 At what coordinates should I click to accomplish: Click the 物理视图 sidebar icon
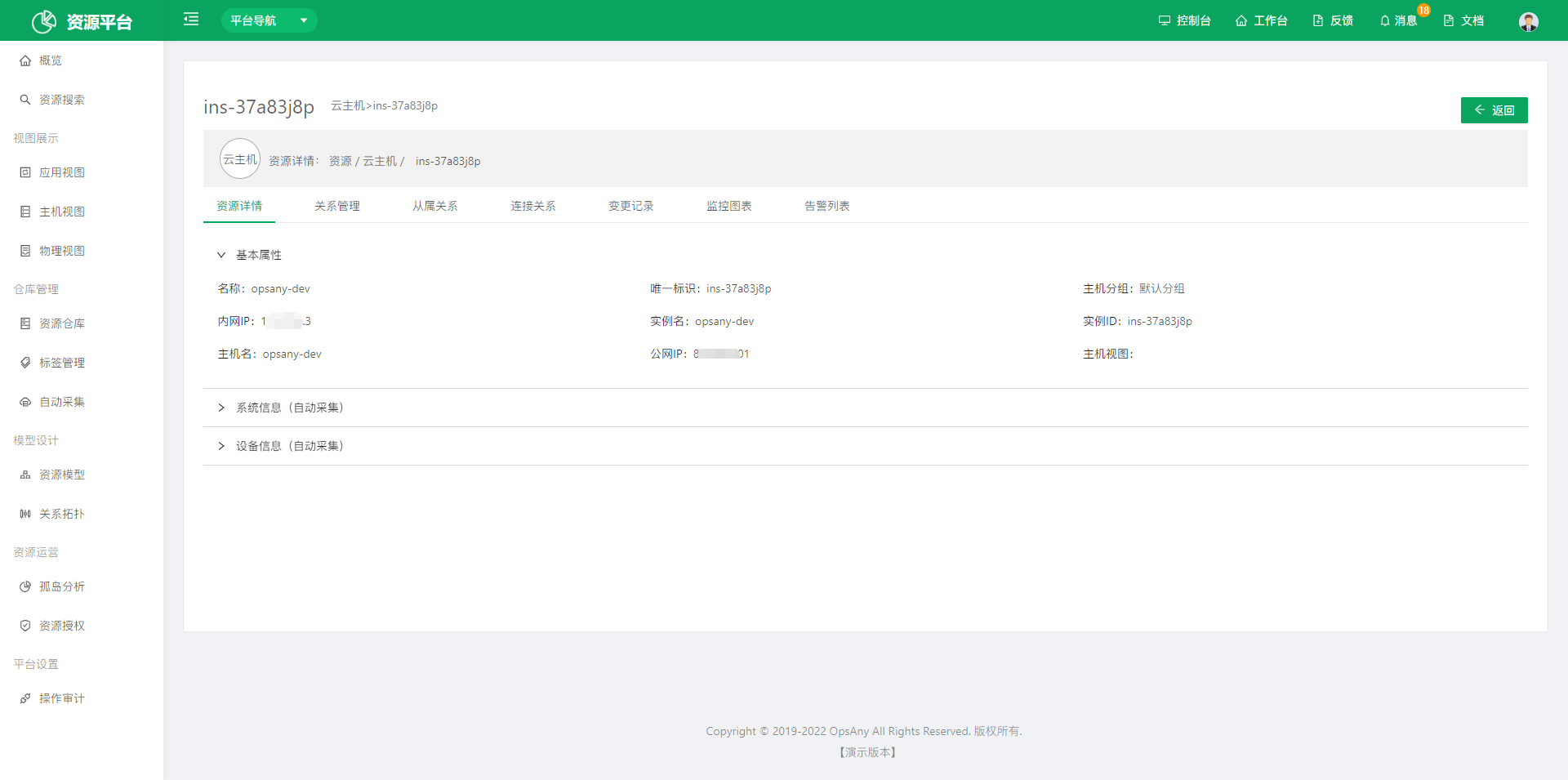click(x=25, y=251)
